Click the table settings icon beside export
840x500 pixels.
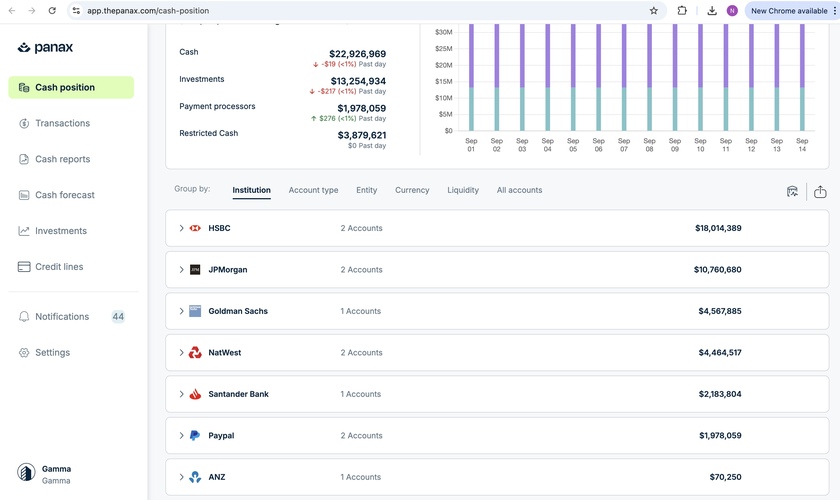792,191
